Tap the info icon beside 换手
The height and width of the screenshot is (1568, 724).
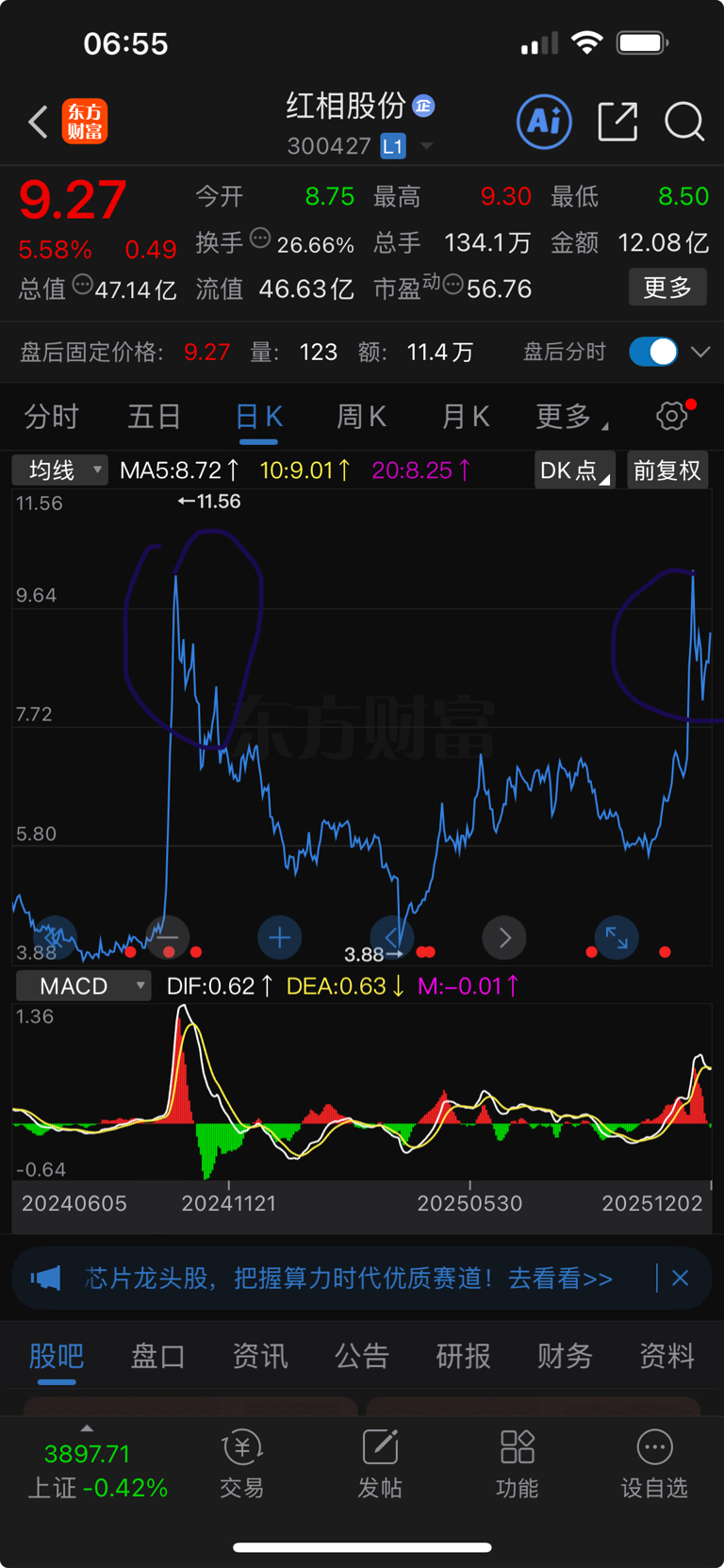(x=260, y=238)
